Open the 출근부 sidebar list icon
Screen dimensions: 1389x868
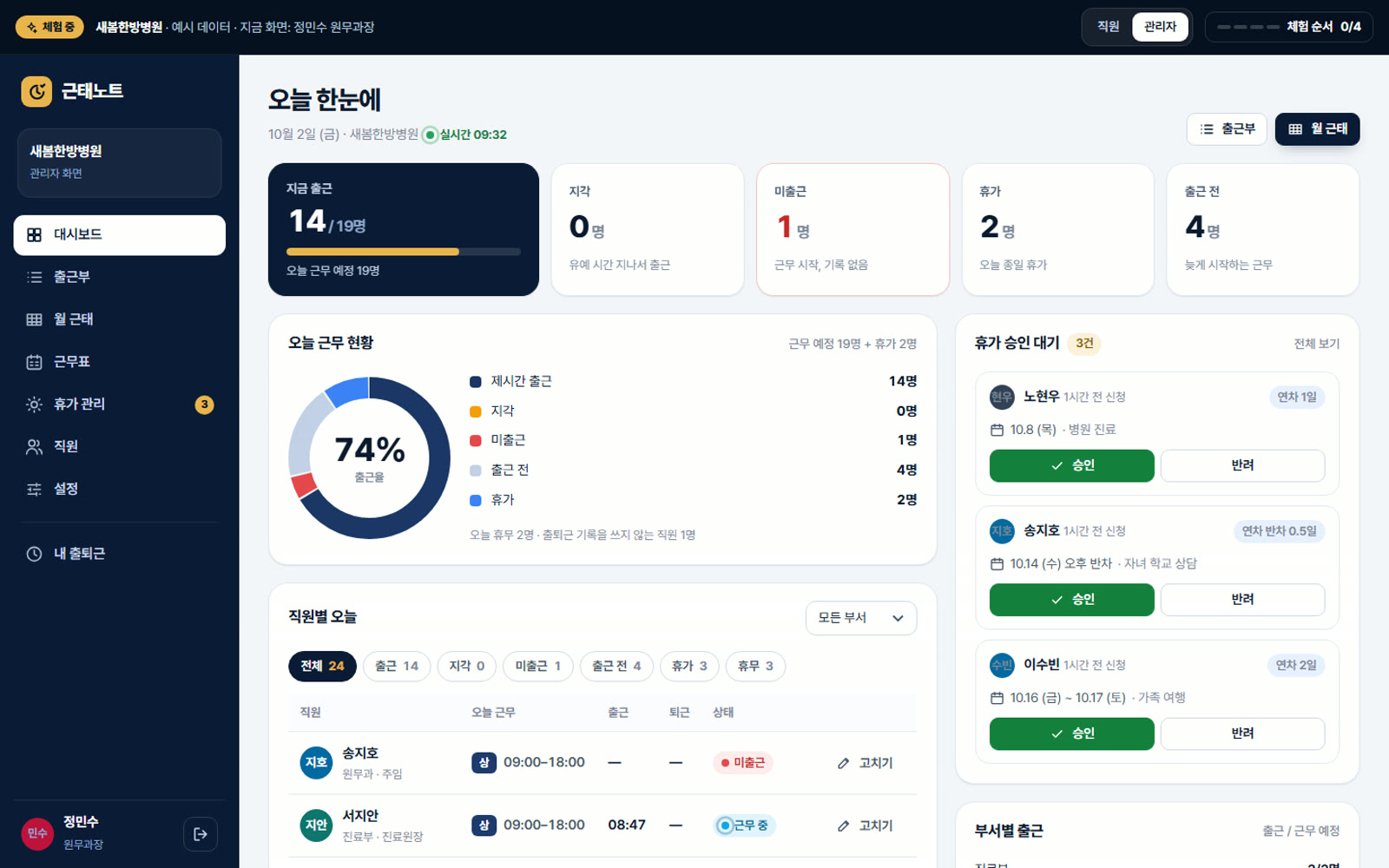pos(35,277)
